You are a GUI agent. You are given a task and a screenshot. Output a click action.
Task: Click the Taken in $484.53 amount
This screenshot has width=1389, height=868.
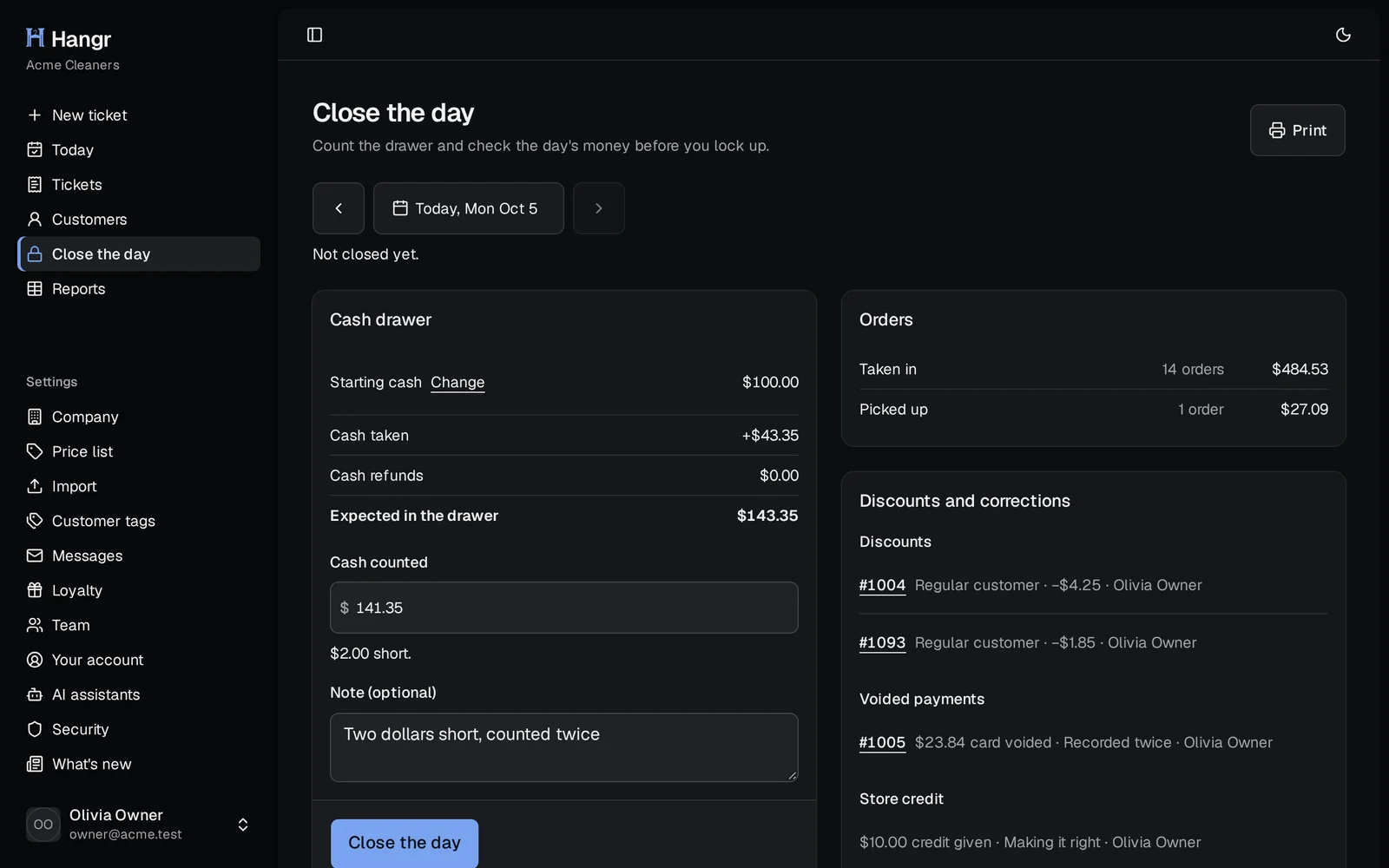click(1300, 369)
